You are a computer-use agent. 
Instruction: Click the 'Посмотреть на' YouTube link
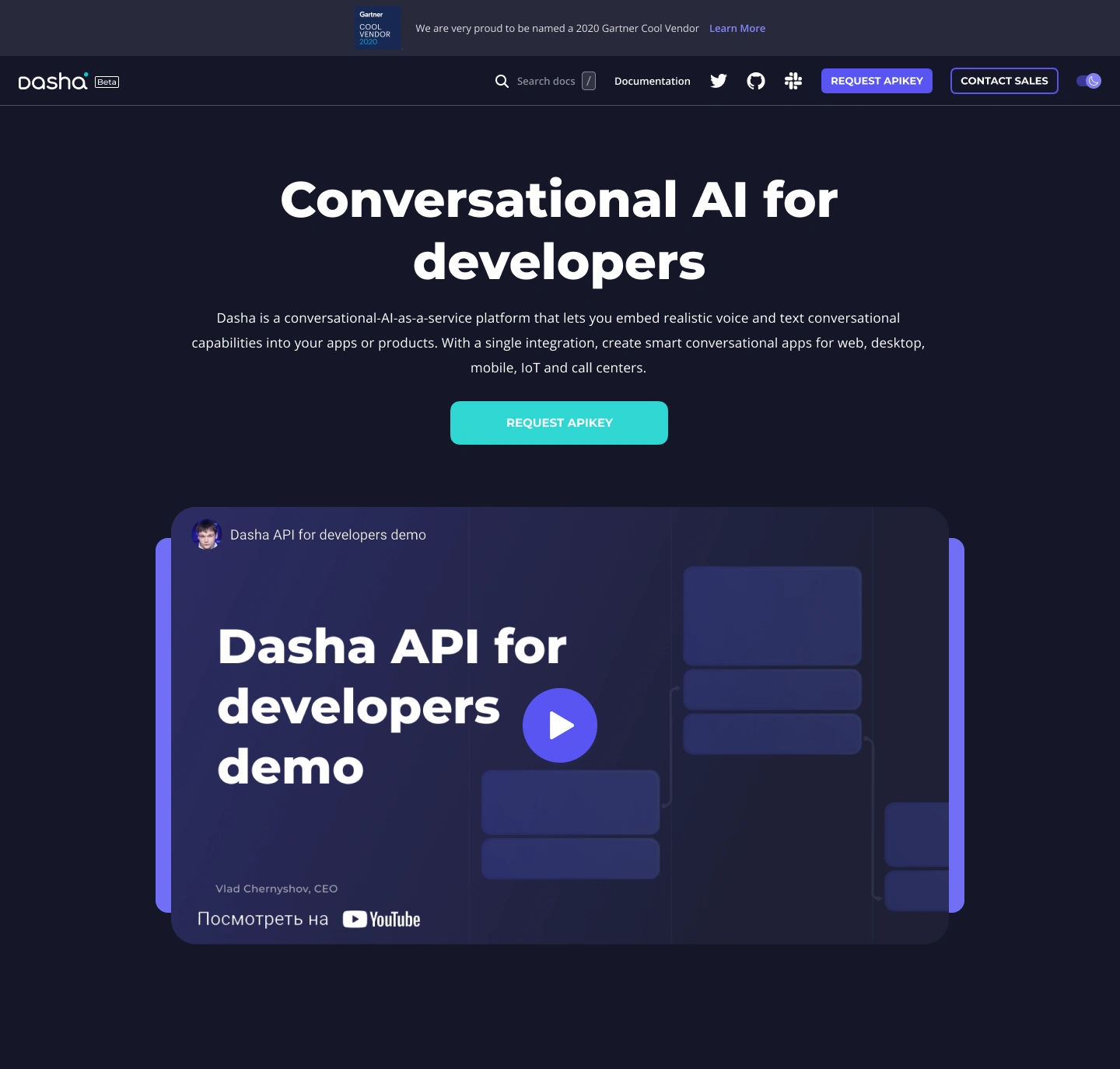tap(309, 919)
